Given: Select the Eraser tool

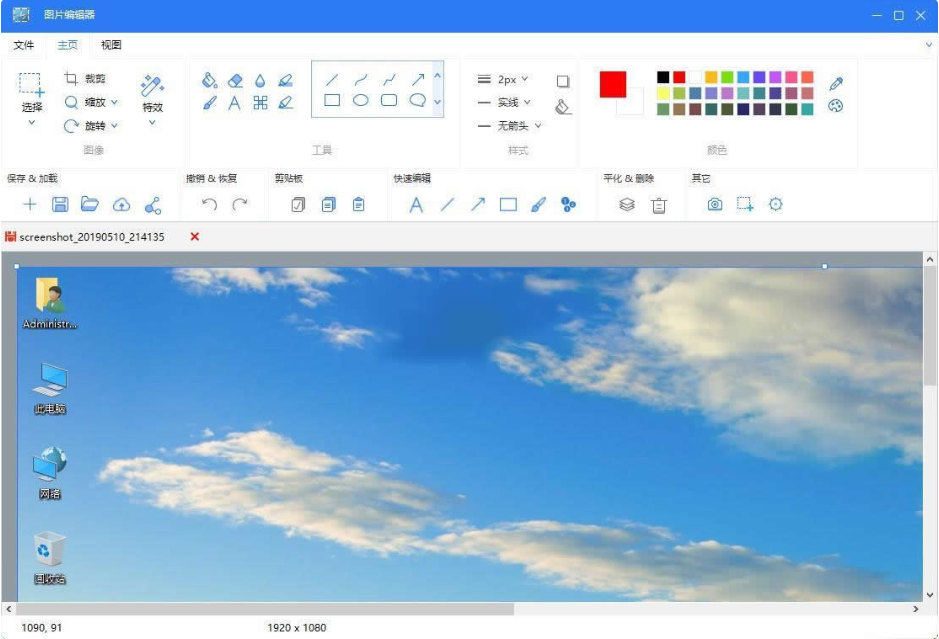Looking at the screenshot, I should click(x=236, y=80).
